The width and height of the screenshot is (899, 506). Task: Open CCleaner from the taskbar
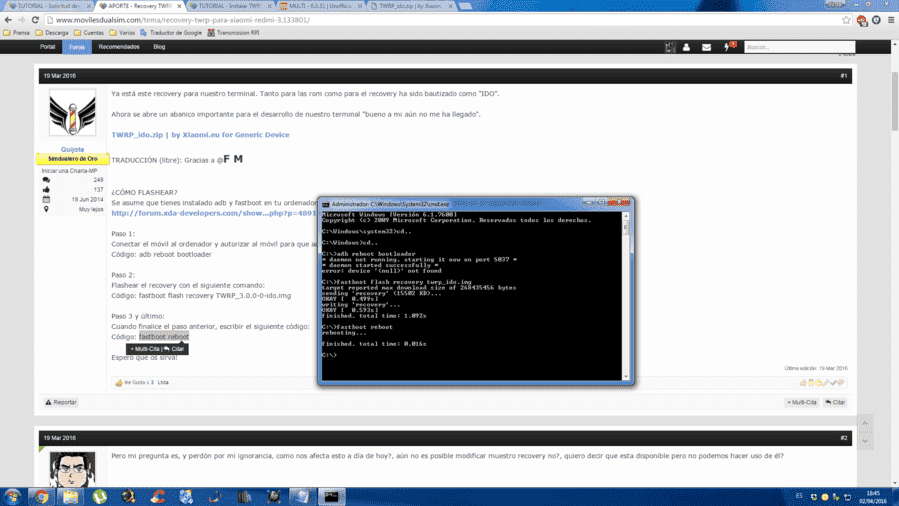click(158, 496)
